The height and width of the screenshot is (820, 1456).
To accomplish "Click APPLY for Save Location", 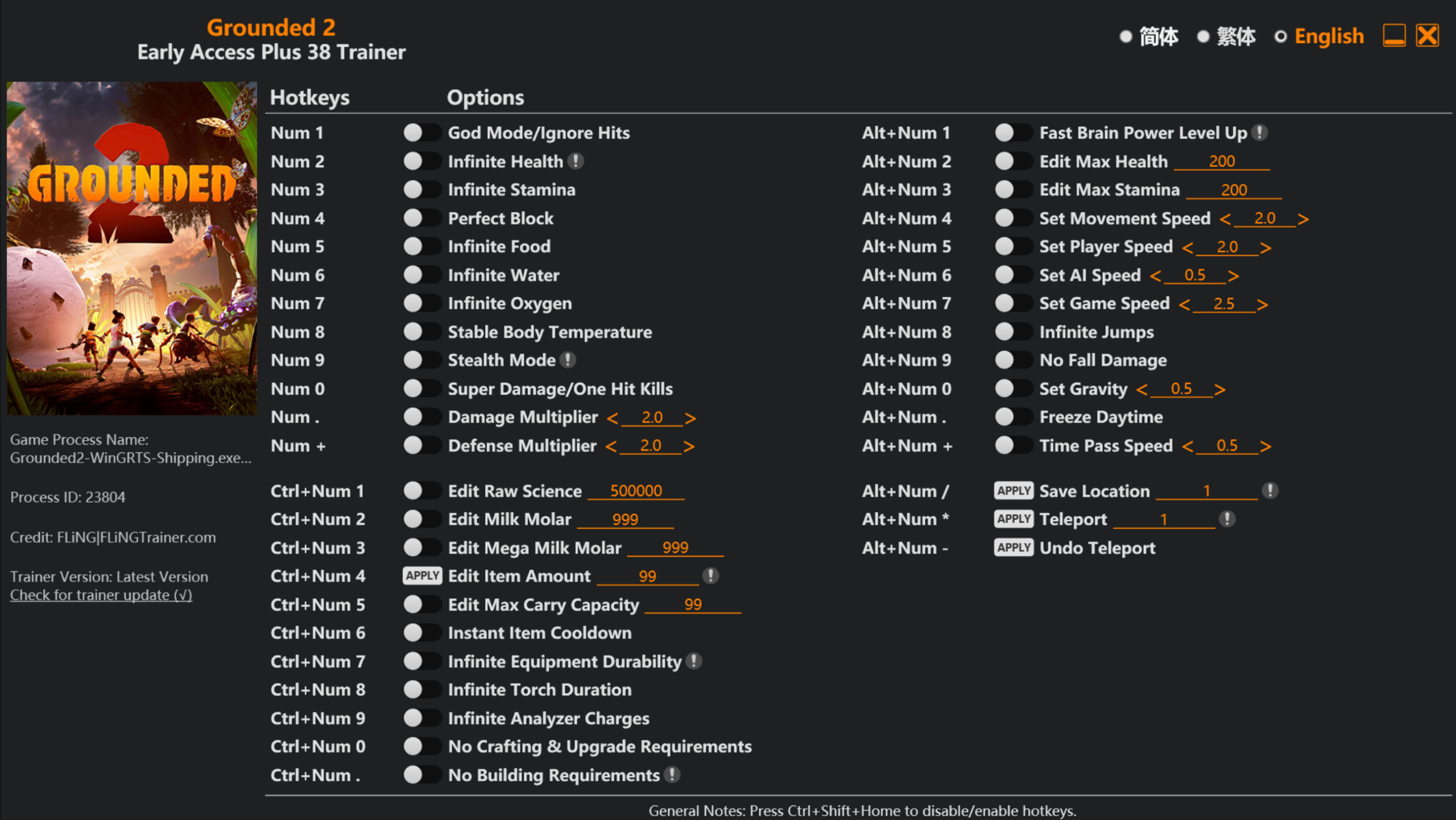I will click(1014, 490).
